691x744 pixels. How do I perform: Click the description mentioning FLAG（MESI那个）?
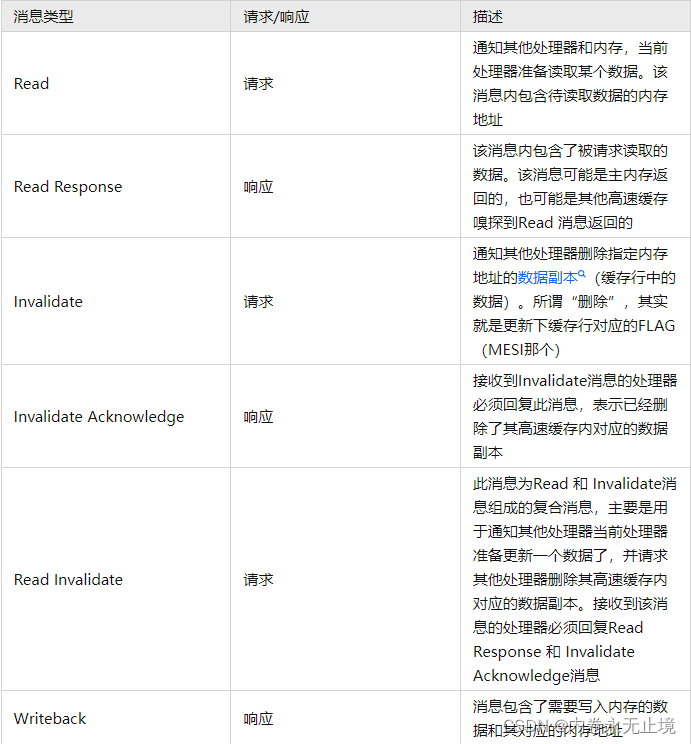tap(574, 302)
